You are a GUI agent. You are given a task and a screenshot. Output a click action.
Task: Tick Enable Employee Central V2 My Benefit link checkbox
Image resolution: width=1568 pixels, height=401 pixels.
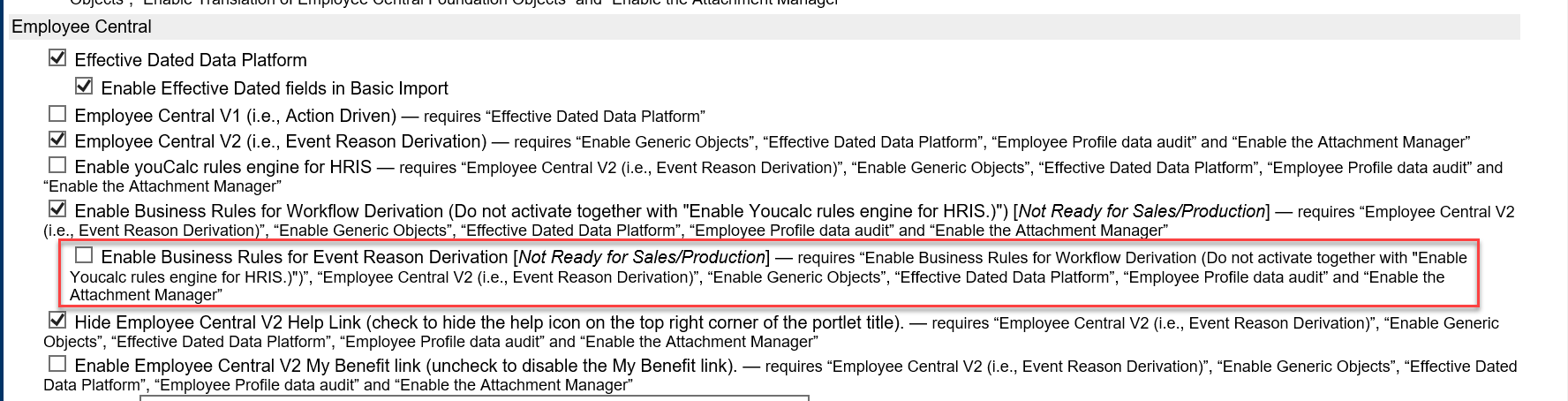click(57, 363)
